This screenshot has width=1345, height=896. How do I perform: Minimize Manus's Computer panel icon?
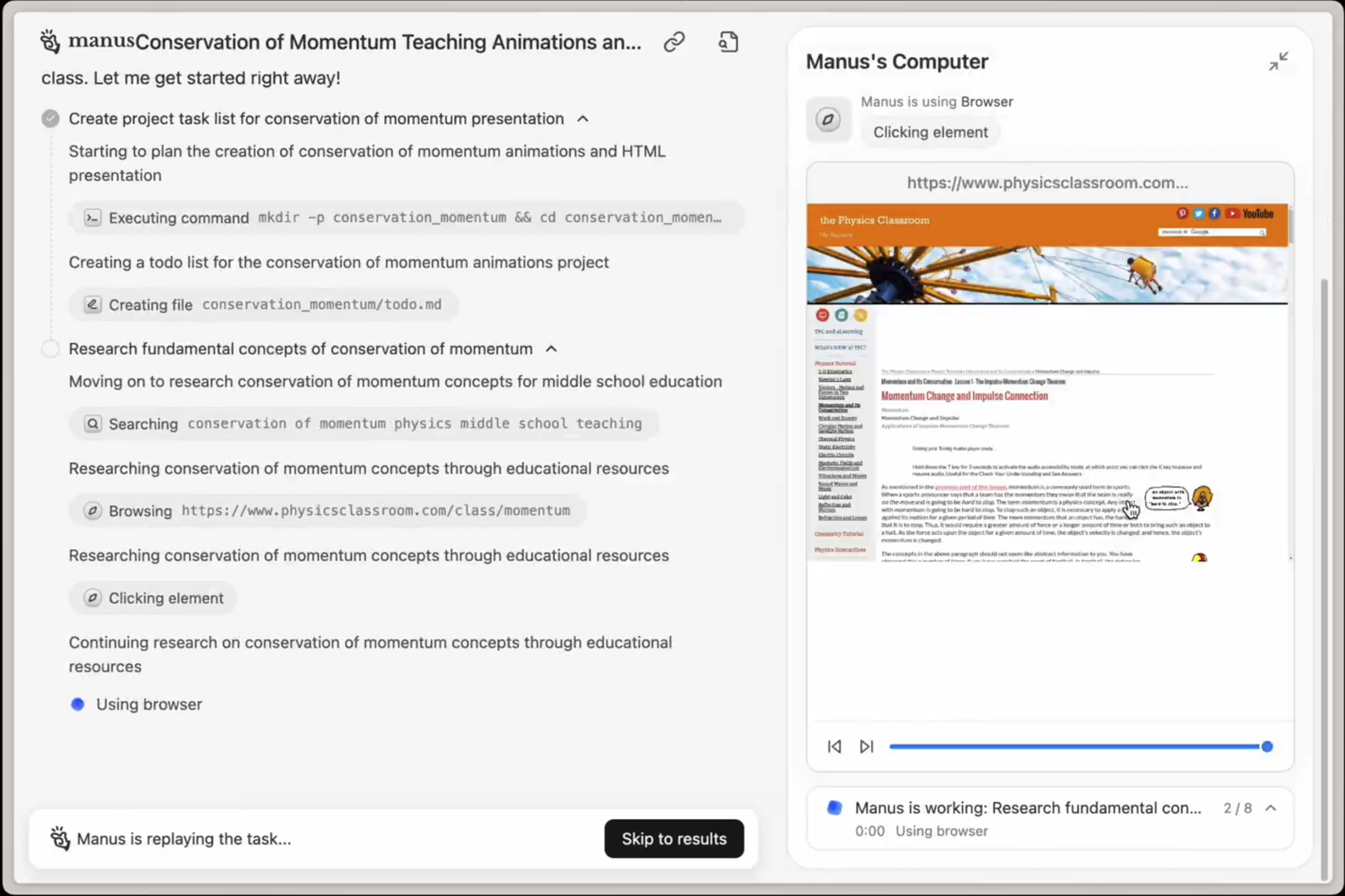click(x=1278, y=61)
